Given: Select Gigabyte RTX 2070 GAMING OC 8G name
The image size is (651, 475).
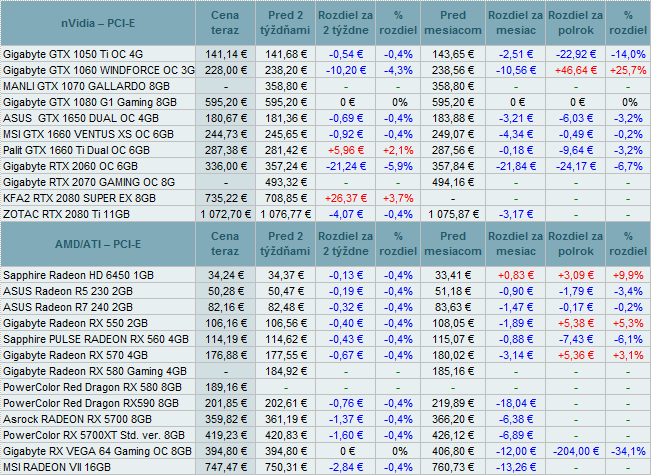Looking at the screenshot, I should click(x=89, y=182).
